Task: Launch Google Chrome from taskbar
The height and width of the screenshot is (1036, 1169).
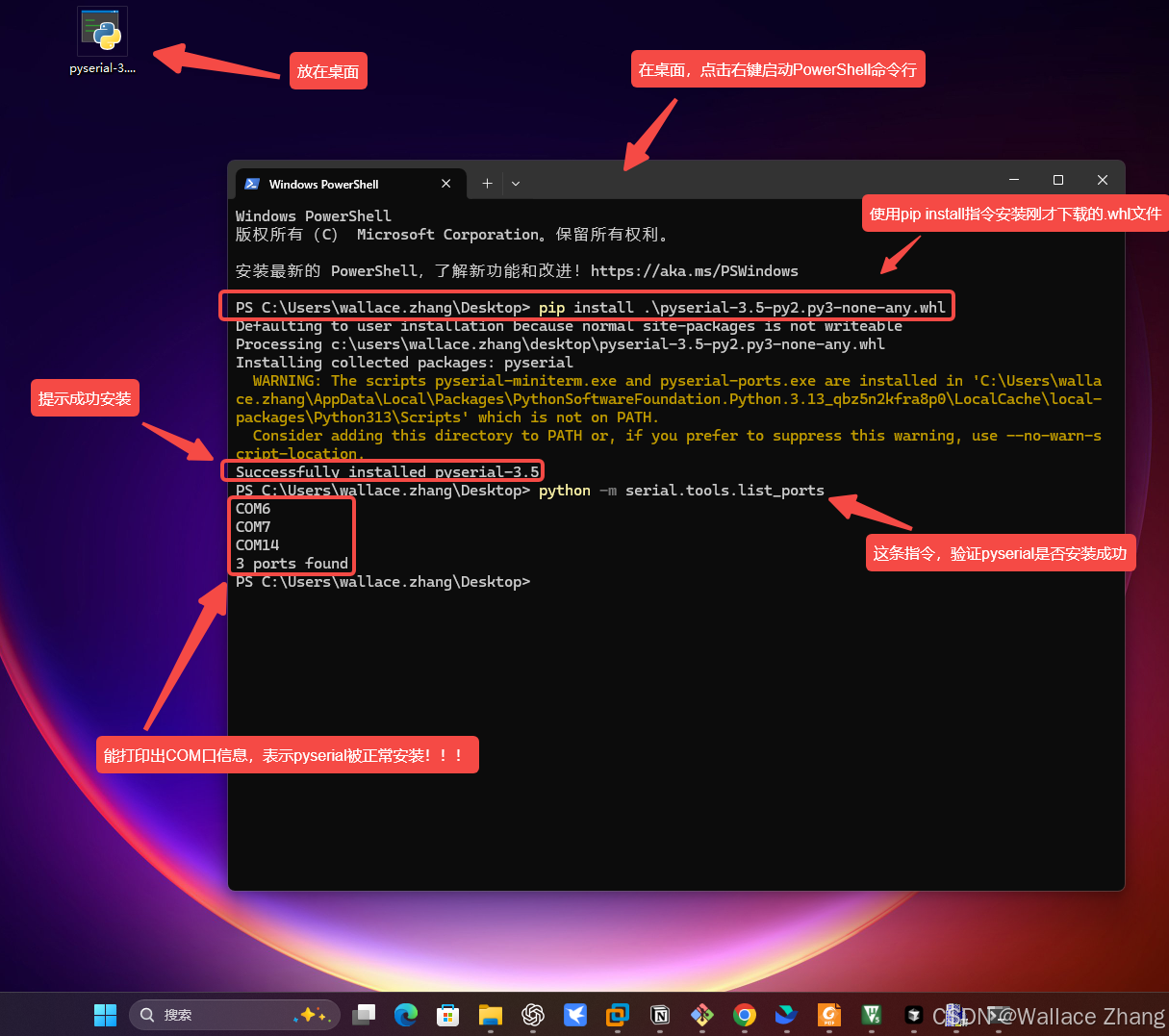Action: pyautogui.click(x=745, y=1015)
